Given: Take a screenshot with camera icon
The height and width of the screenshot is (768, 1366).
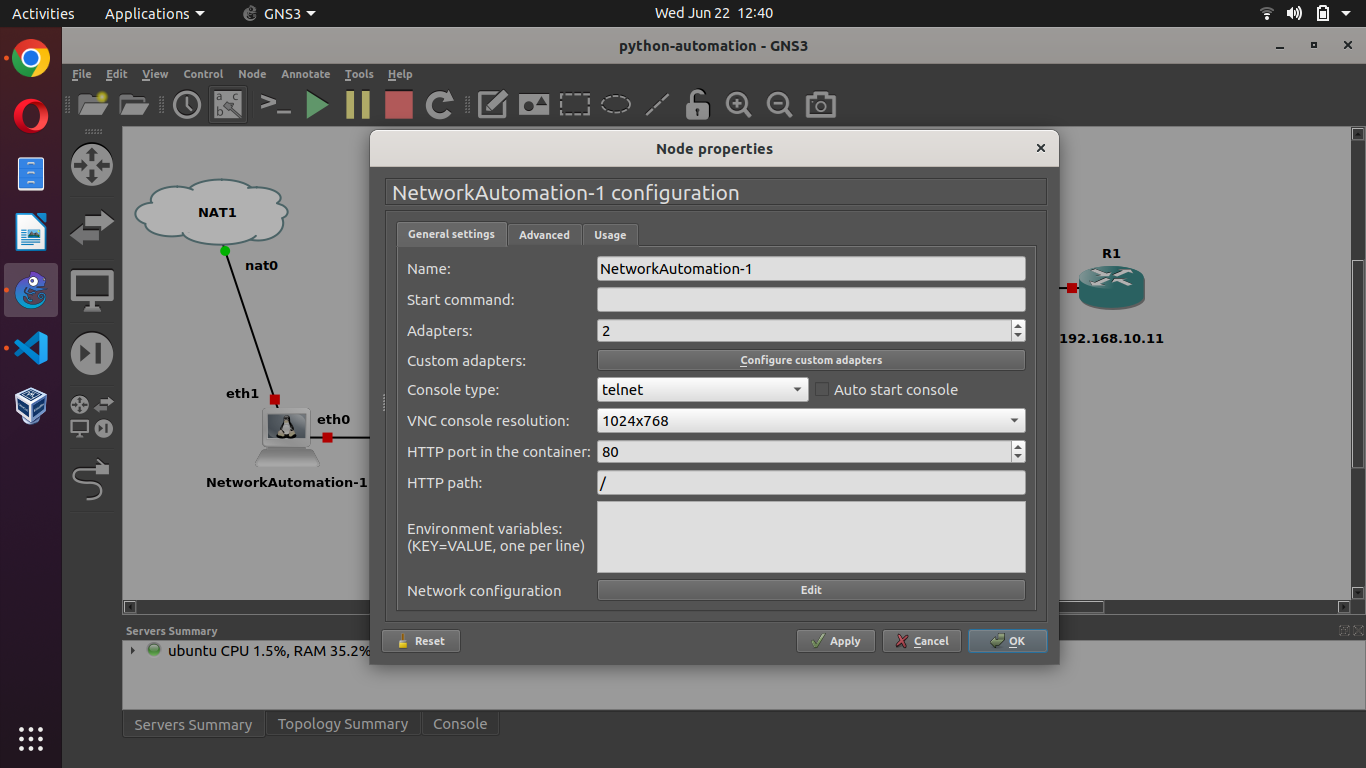Looking at the screenshot, I should click(821, 105).
